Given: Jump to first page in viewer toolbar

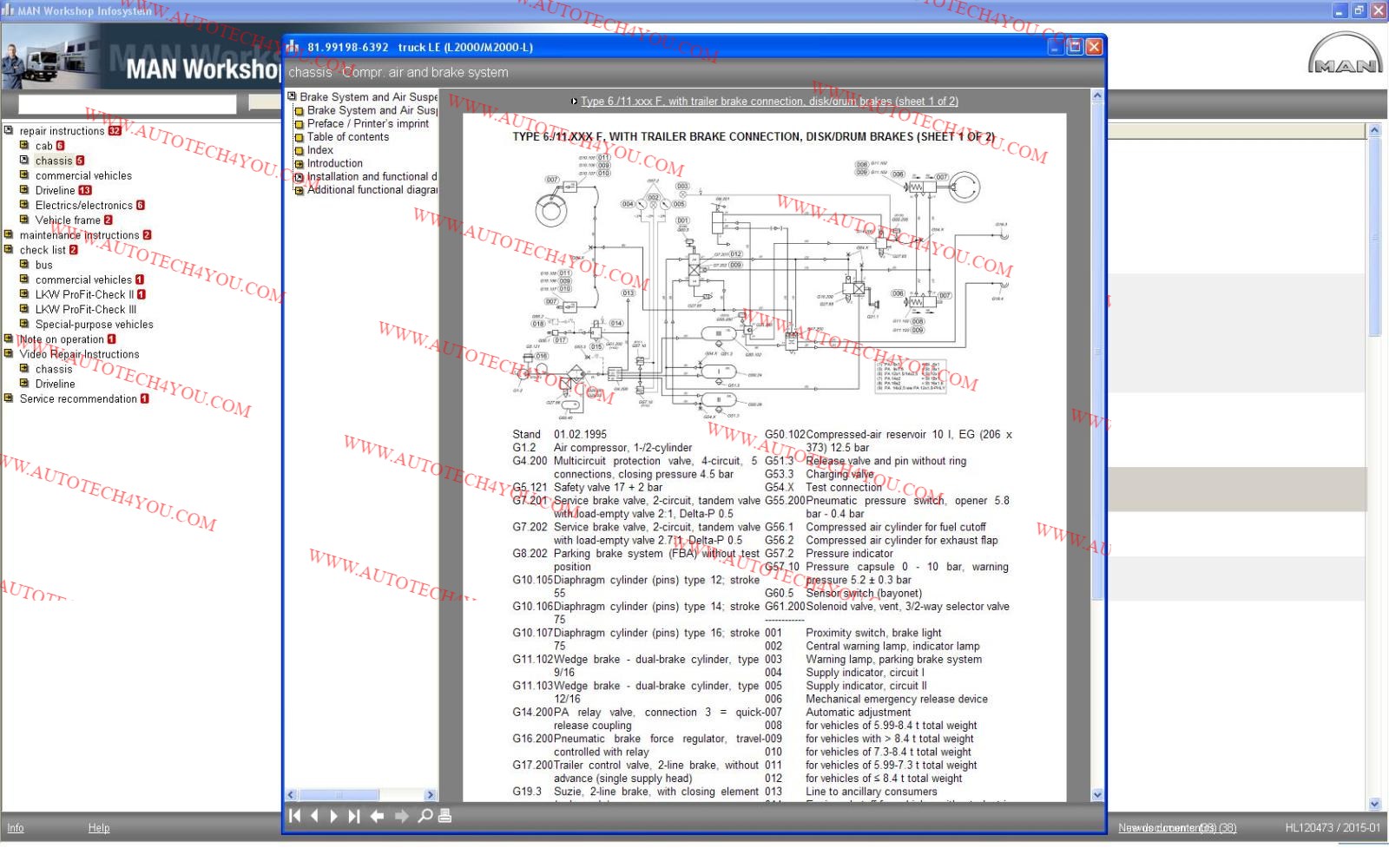Looking at the screenshot, I should coord(295,816).
